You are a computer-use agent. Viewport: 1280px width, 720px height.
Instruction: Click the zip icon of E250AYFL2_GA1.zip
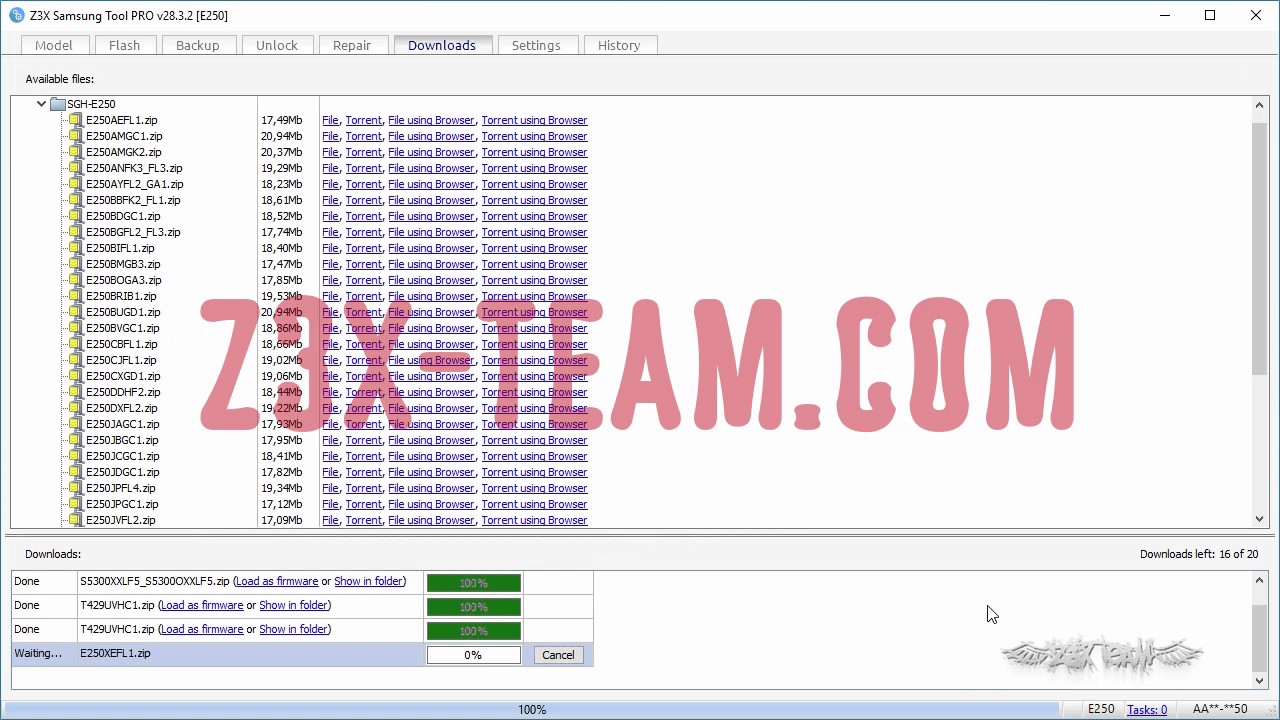pos(75,184)
